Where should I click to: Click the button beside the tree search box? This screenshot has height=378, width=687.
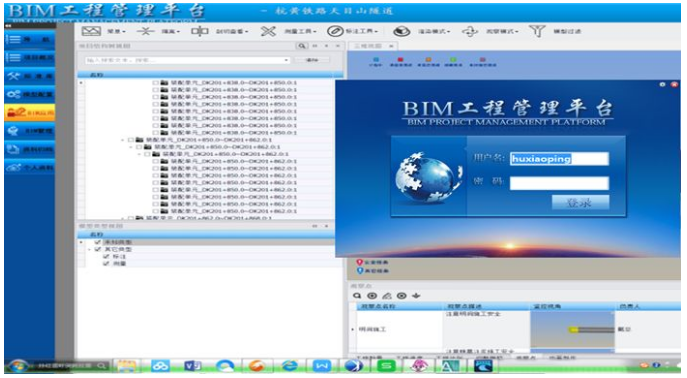pos(312,60)
